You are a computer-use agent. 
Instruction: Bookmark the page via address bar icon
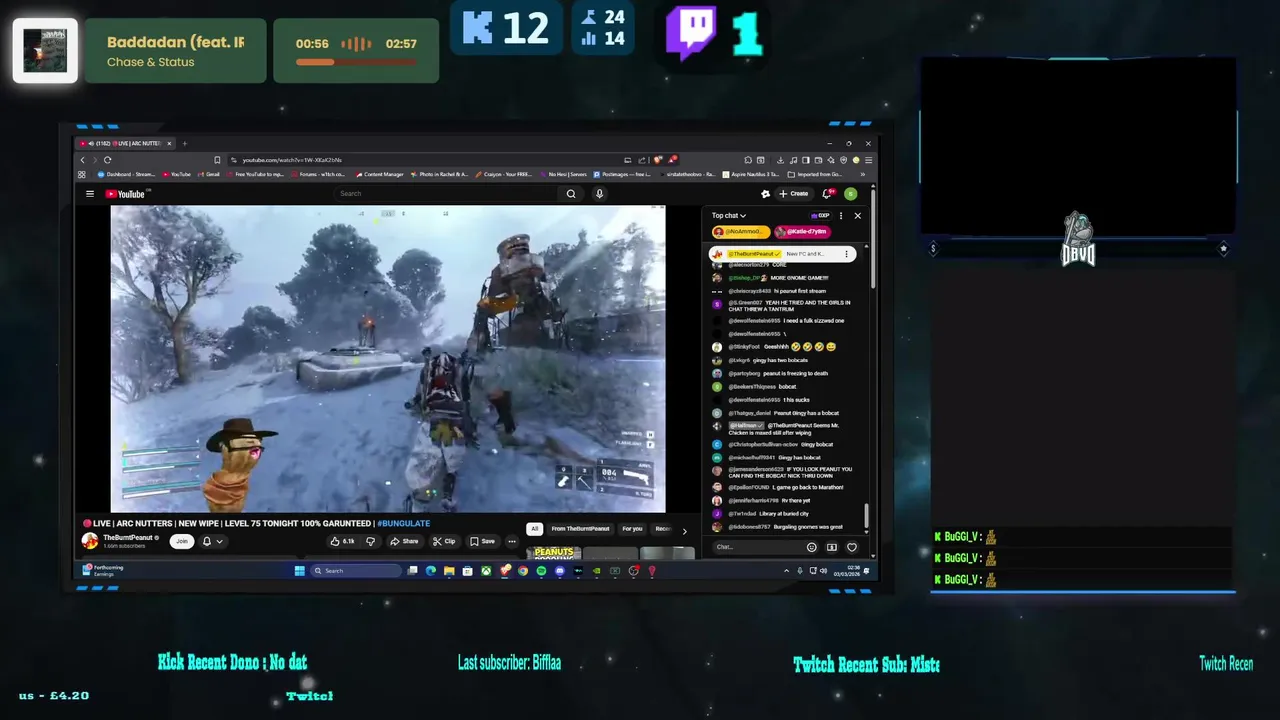217,160
